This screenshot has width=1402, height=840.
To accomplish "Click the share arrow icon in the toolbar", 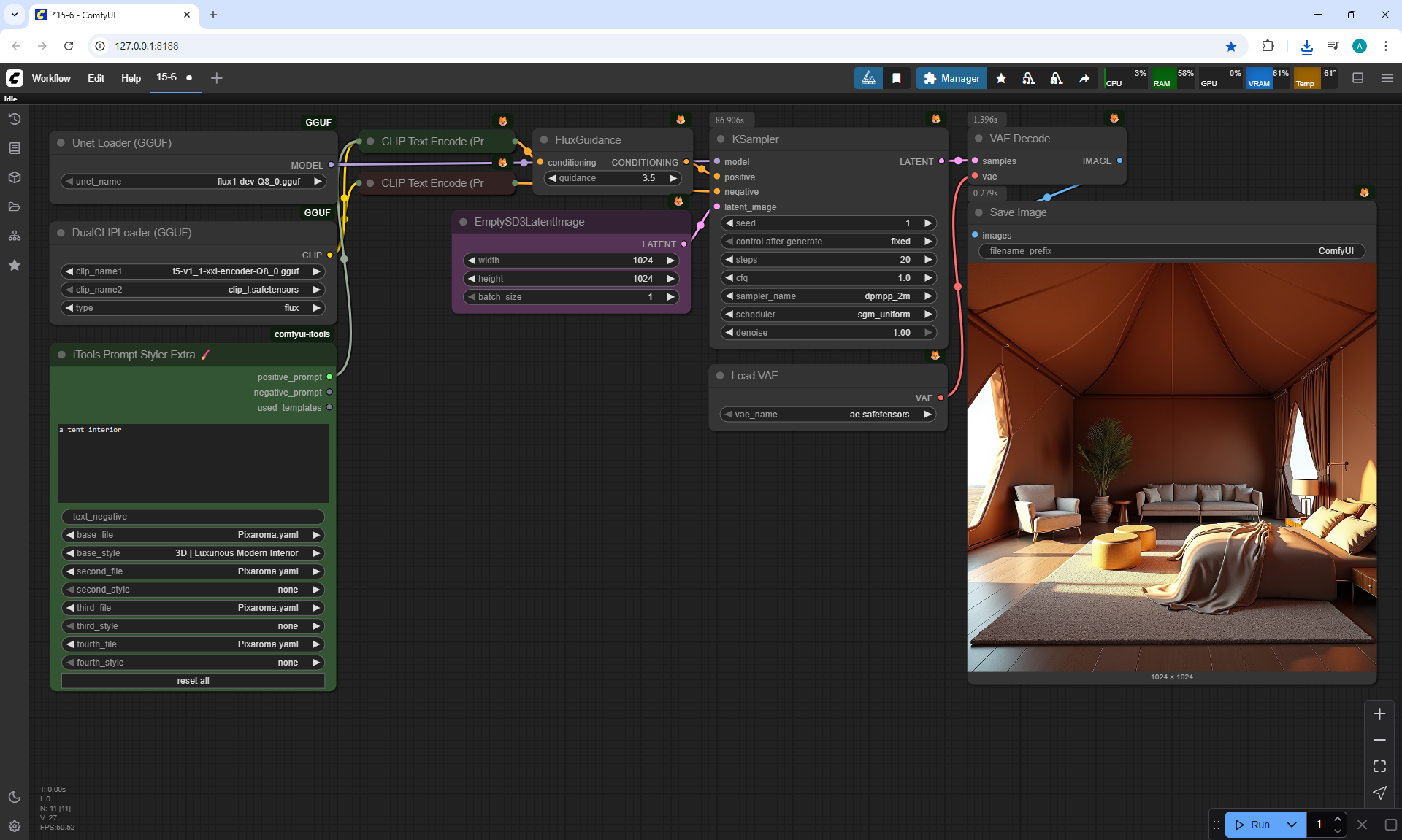I will (1084, 78).
